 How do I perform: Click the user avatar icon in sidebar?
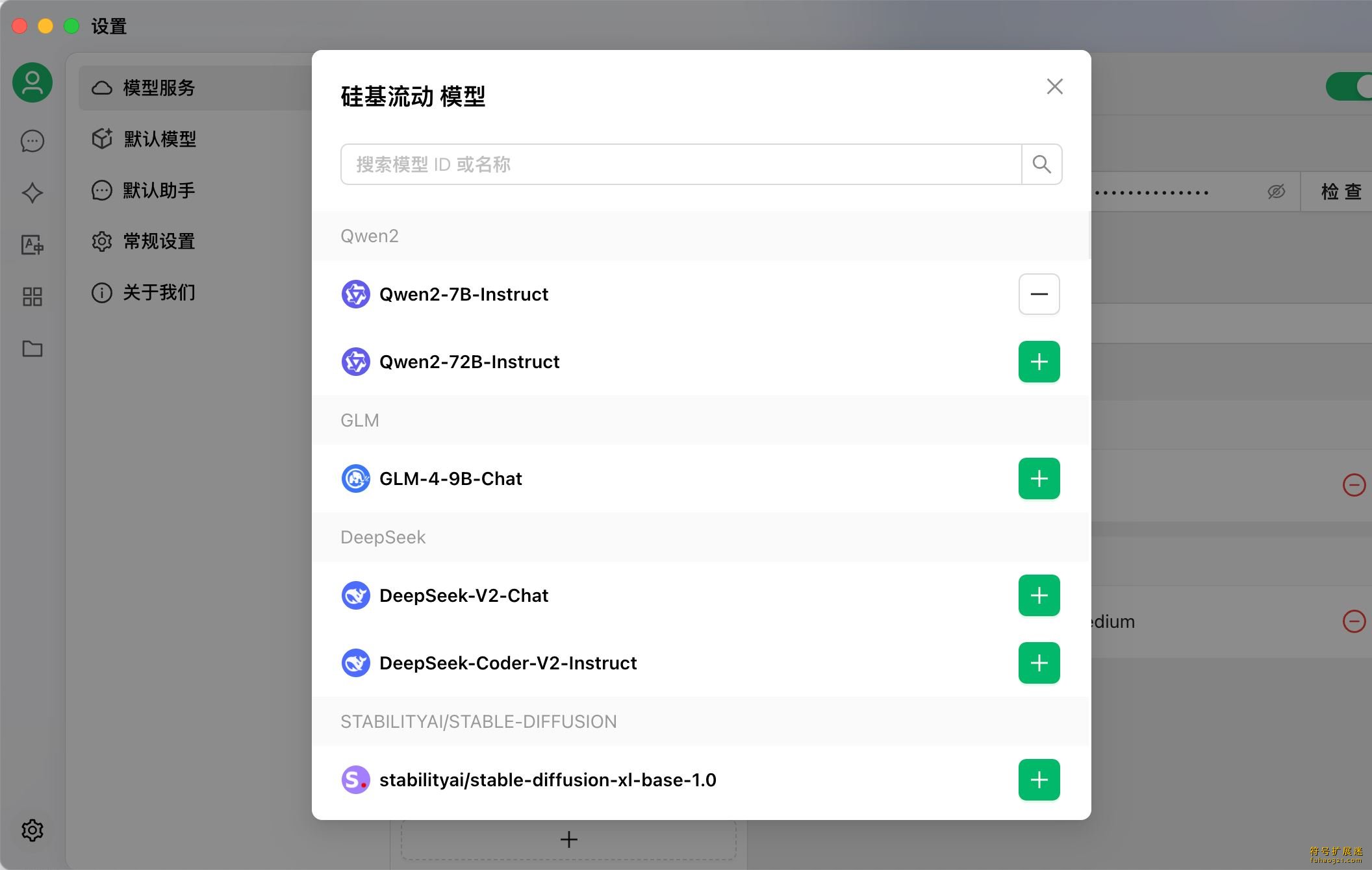tap(32, 82)
